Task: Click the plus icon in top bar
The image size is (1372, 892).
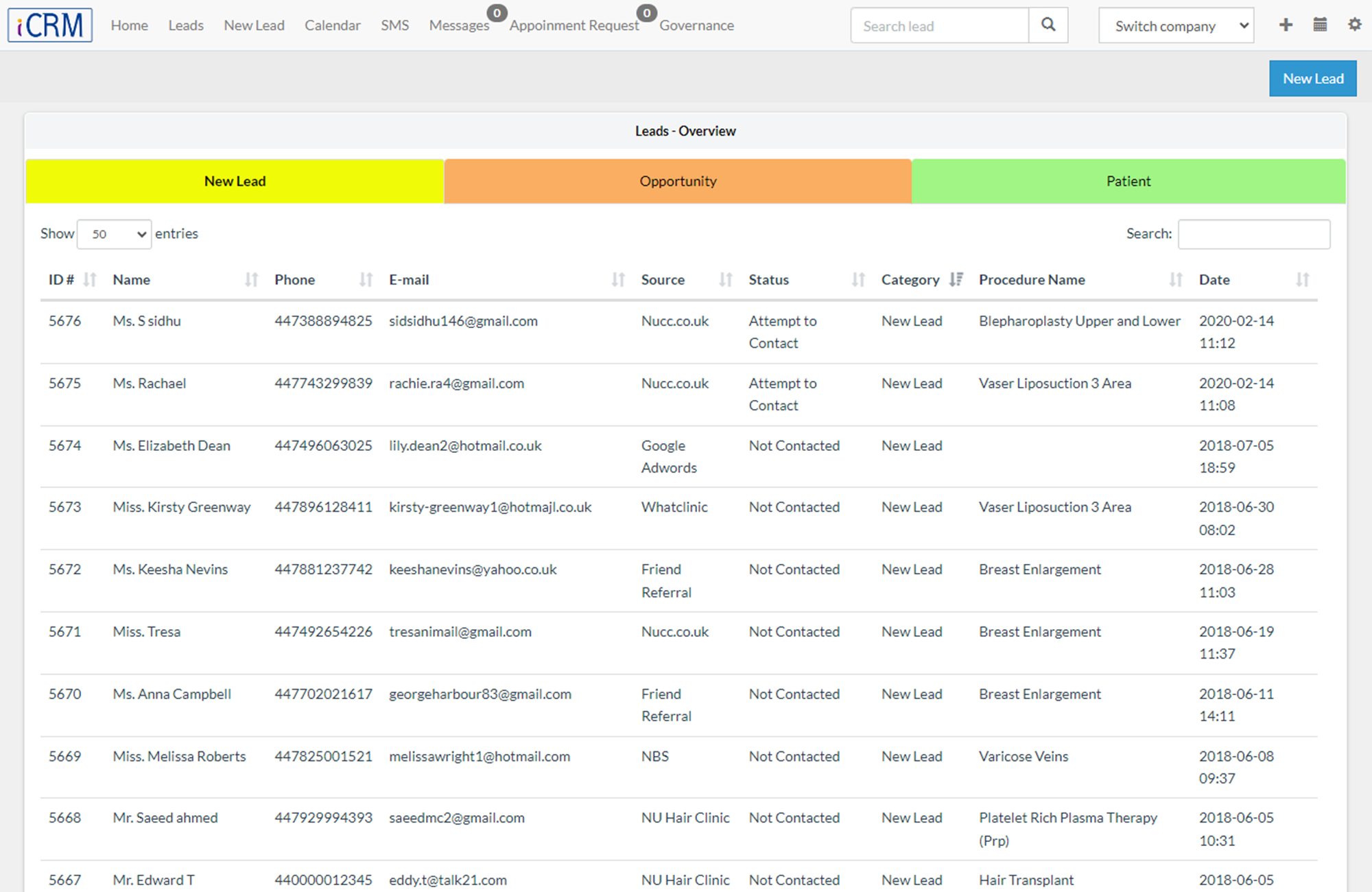Action: 1286,25
